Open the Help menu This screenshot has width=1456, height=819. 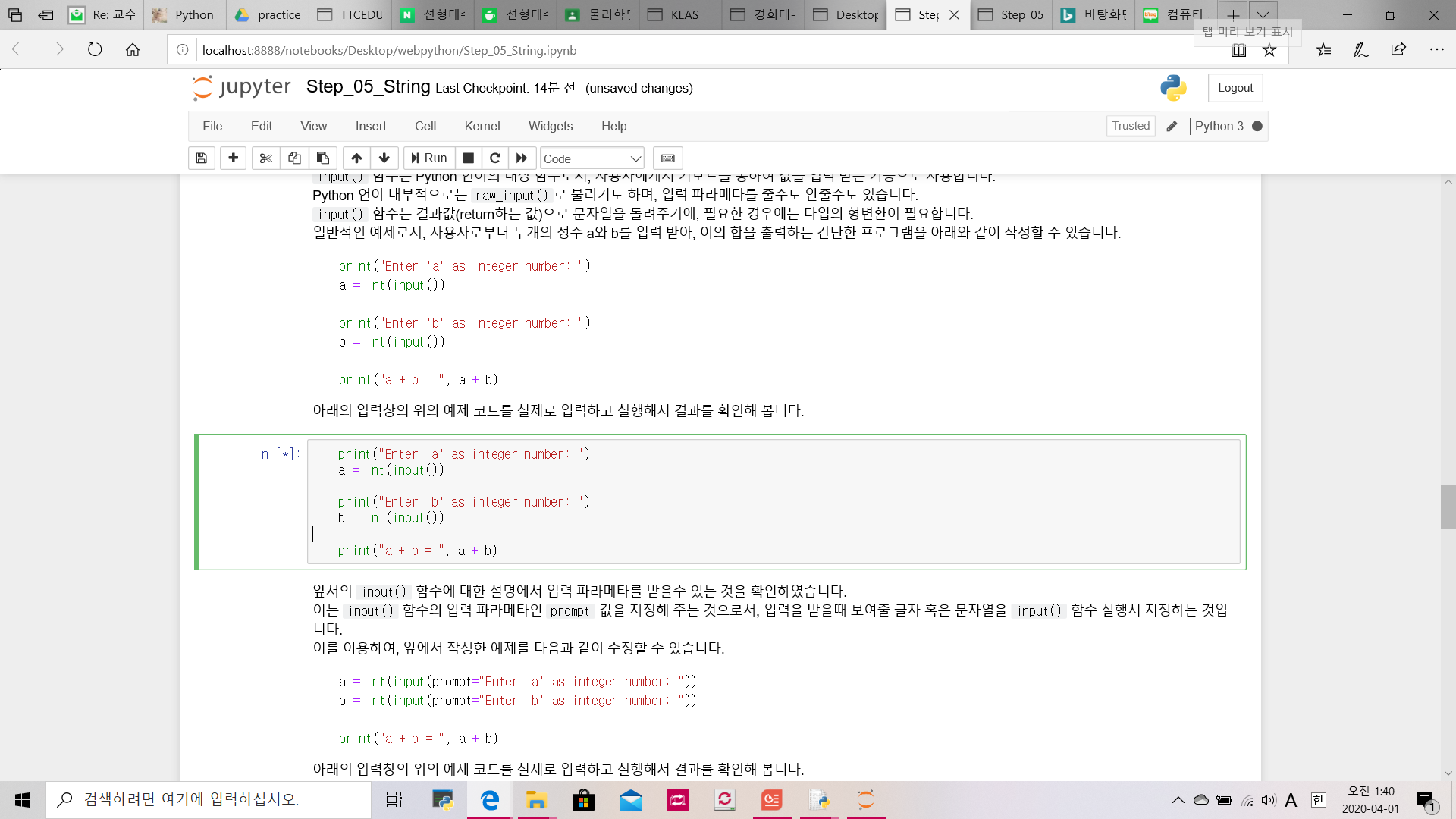[x=614, y=127]
